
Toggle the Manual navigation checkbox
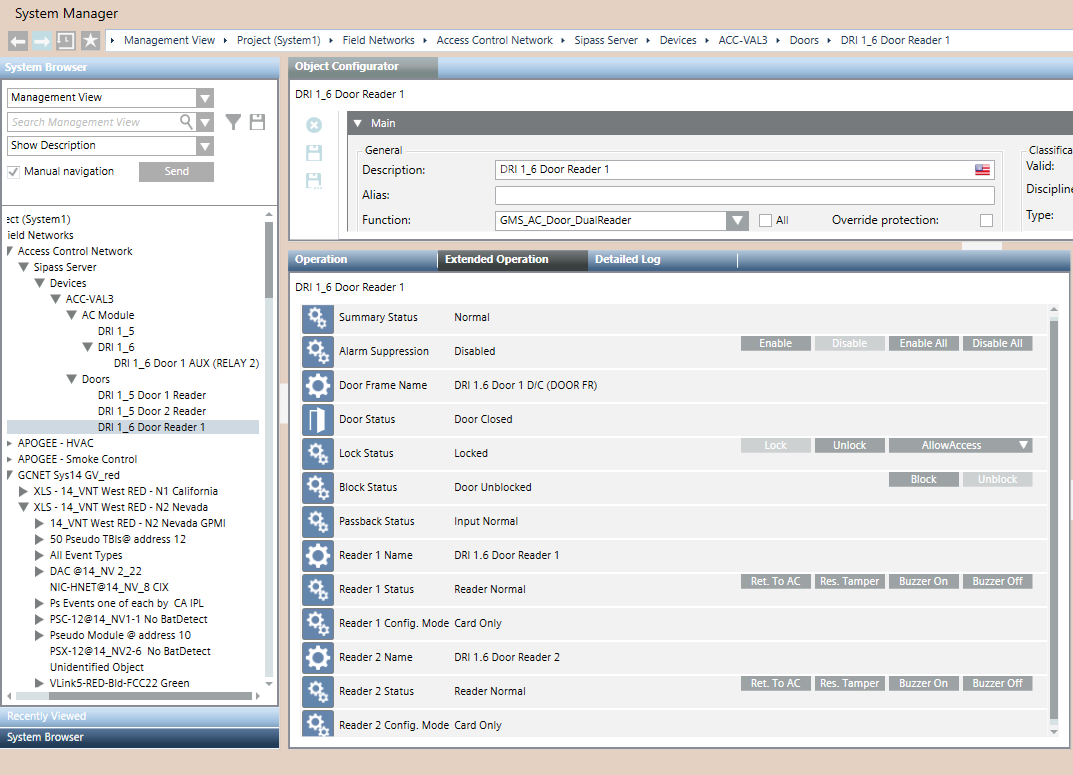12,170
